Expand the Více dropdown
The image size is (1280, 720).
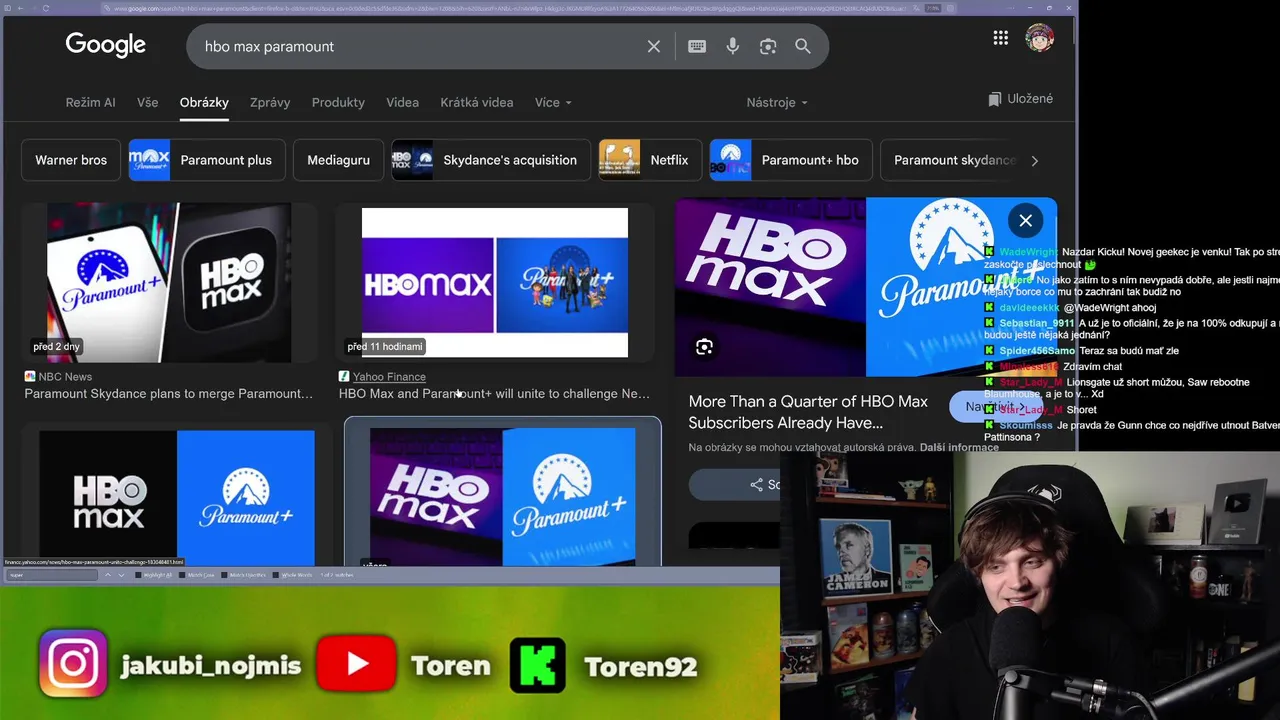[553, 102]
